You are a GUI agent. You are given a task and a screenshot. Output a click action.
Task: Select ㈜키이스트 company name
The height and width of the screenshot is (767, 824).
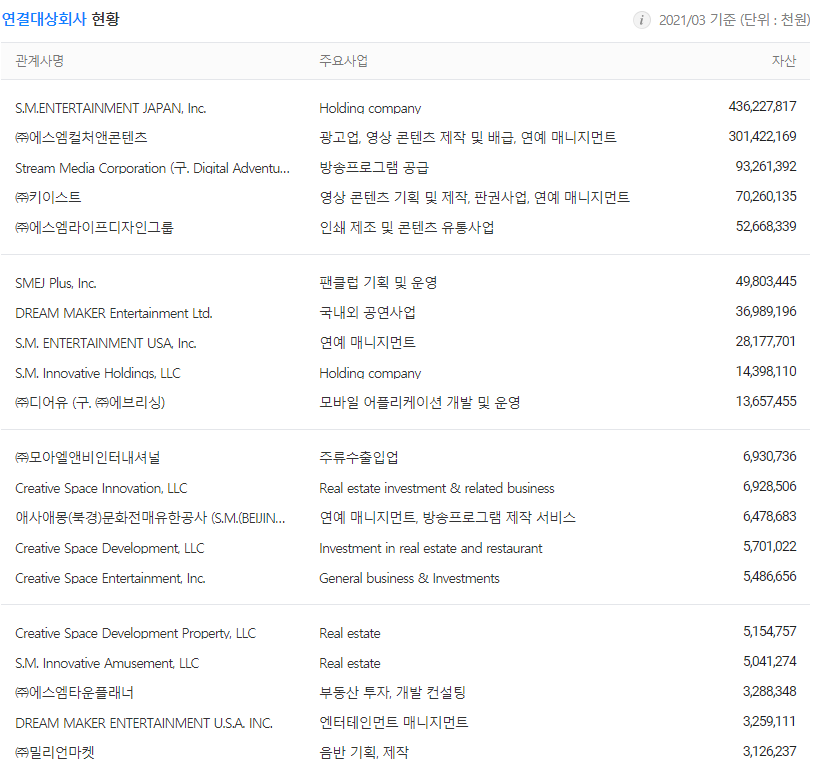(48, 198)
